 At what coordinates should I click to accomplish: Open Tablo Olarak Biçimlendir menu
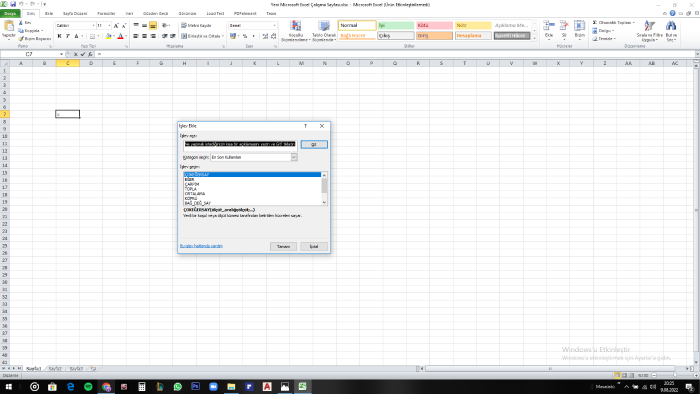(324, 31)
